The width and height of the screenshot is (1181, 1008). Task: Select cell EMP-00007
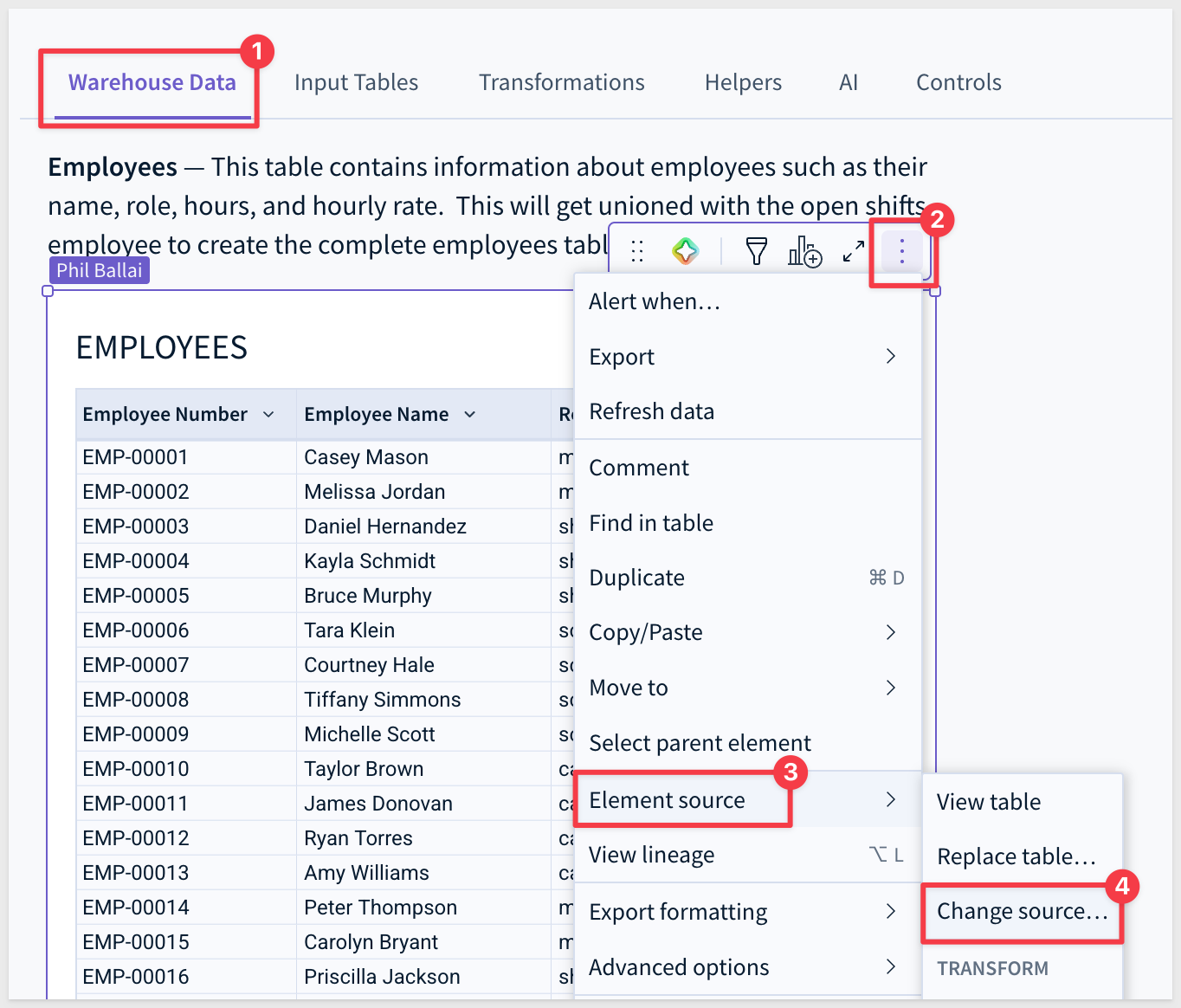pos(186,665)
